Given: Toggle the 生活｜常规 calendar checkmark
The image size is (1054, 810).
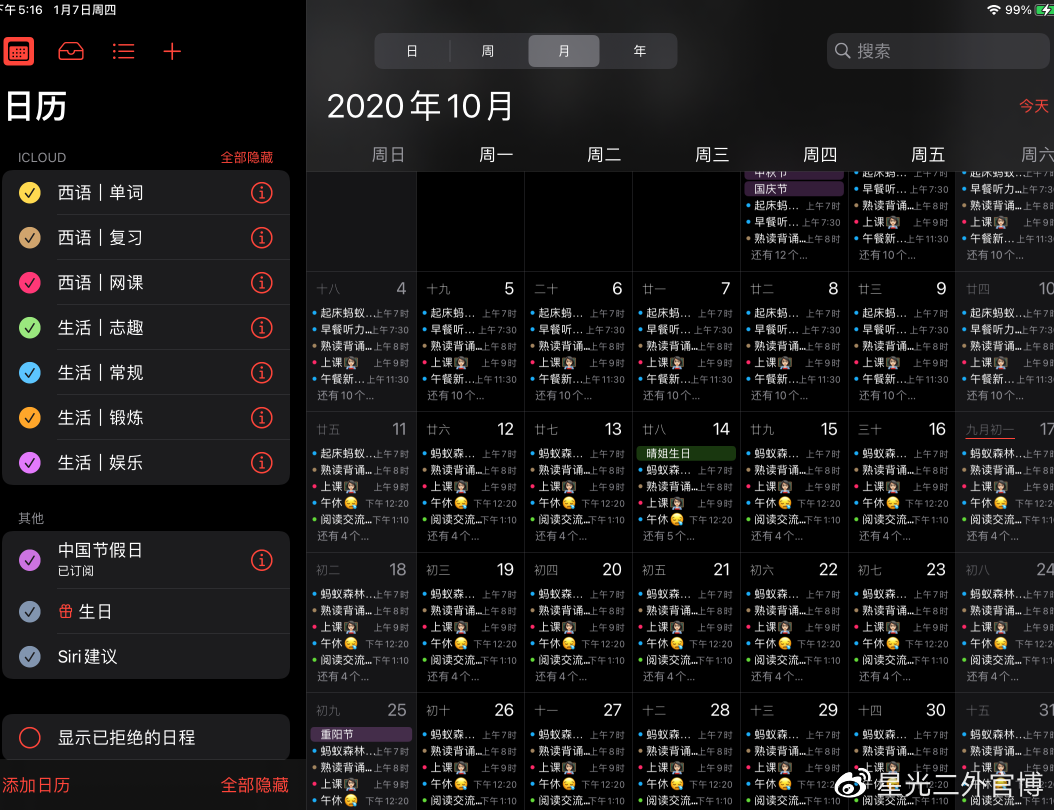Looking at the screenshot, I should (30, 373).
